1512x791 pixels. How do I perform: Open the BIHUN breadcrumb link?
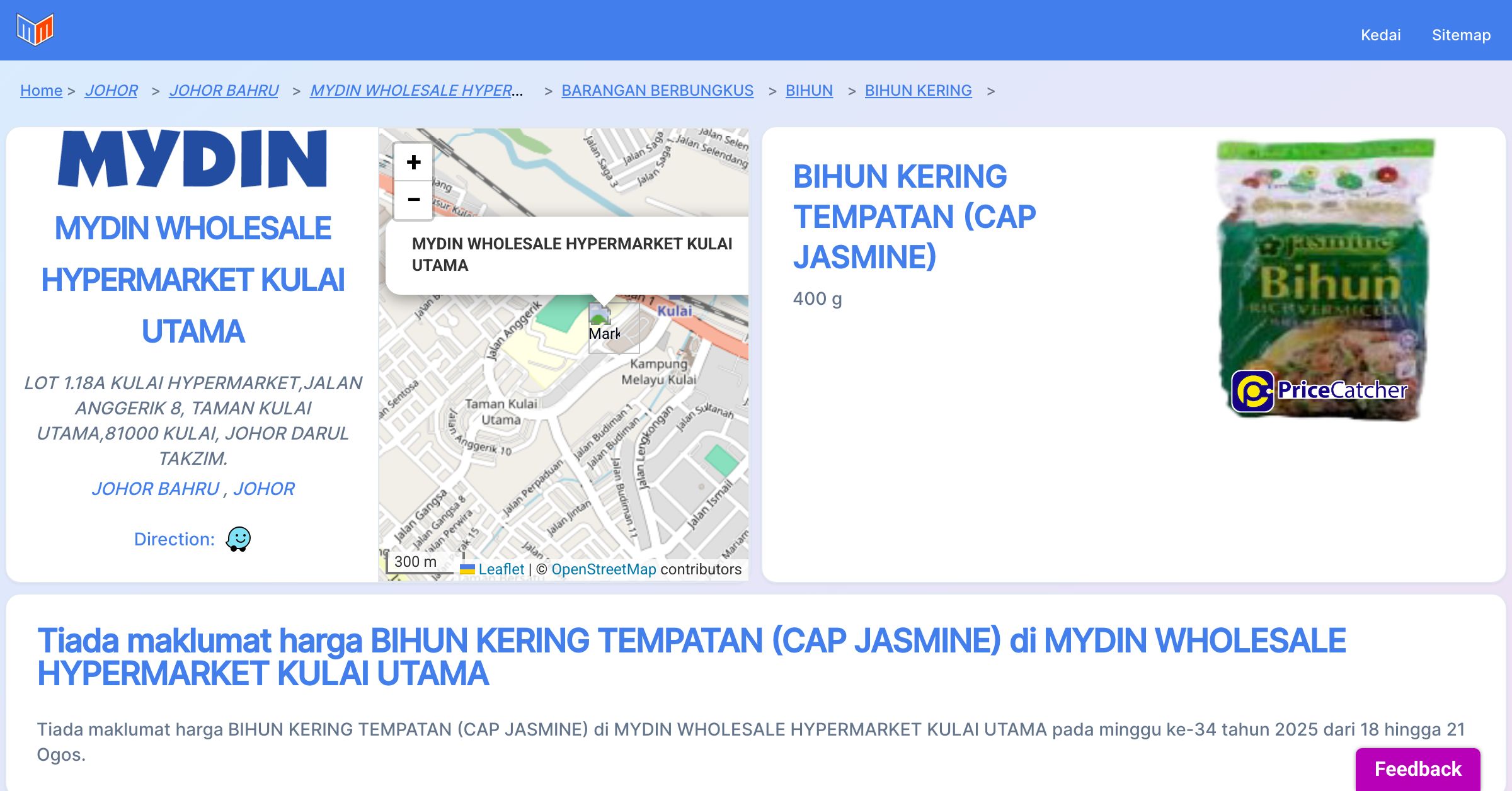809,90
